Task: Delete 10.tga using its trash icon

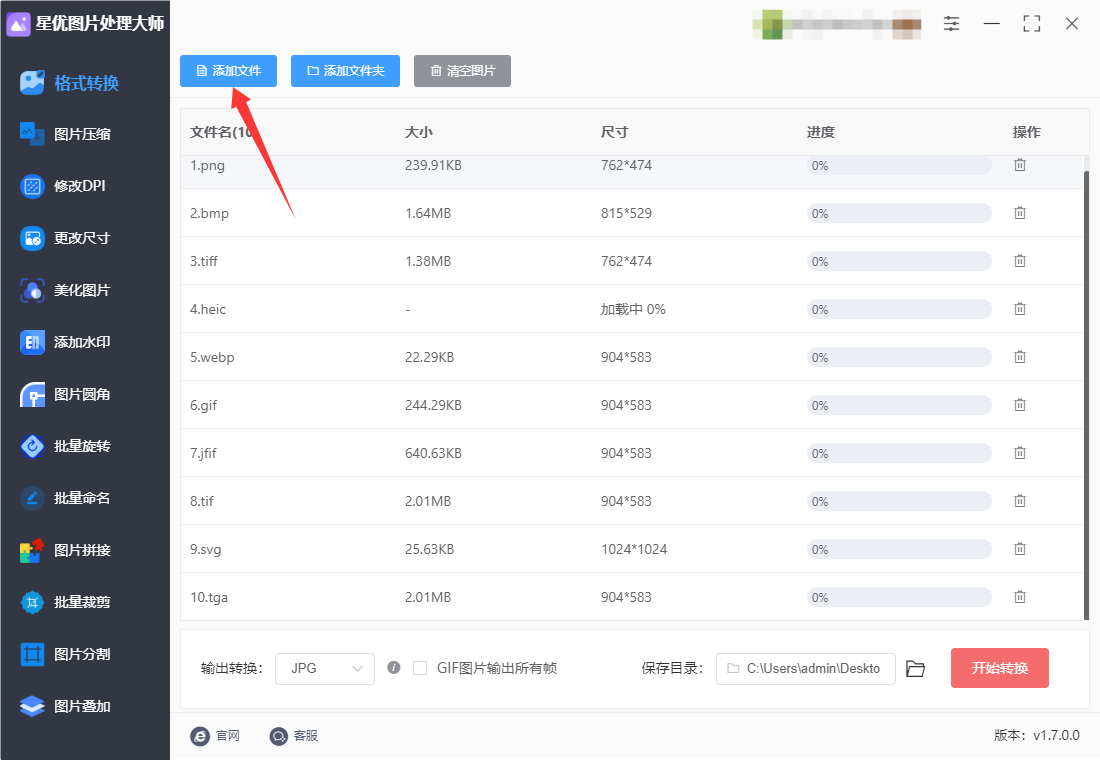Action: (x=1020, y=597)
